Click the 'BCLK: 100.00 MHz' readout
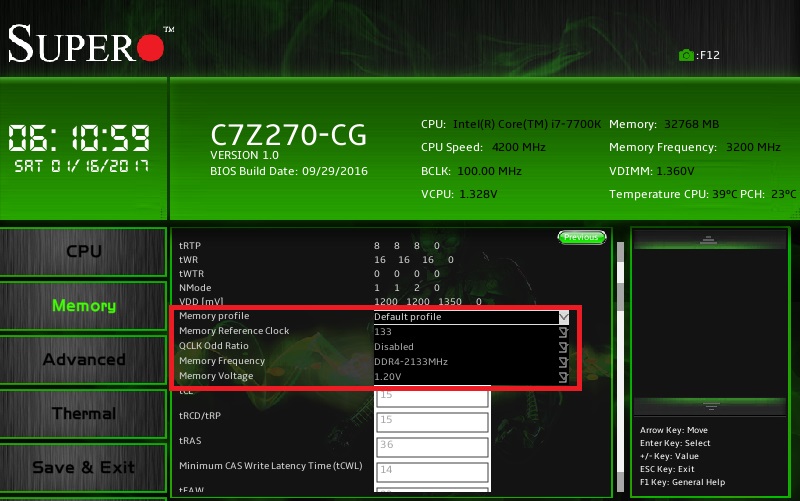This screenshot has height=501, width=800. pos(471,171)
